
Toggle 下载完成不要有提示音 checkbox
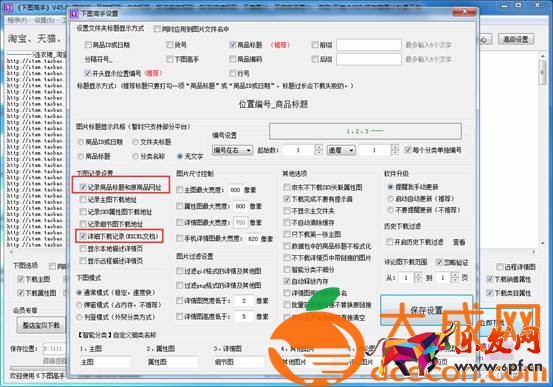[x=287, y=199]
